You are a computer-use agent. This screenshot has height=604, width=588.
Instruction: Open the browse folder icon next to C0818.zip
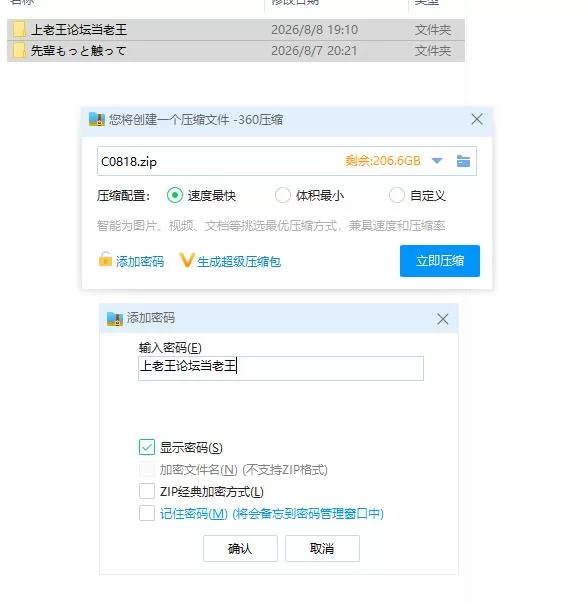click(463, 161)
